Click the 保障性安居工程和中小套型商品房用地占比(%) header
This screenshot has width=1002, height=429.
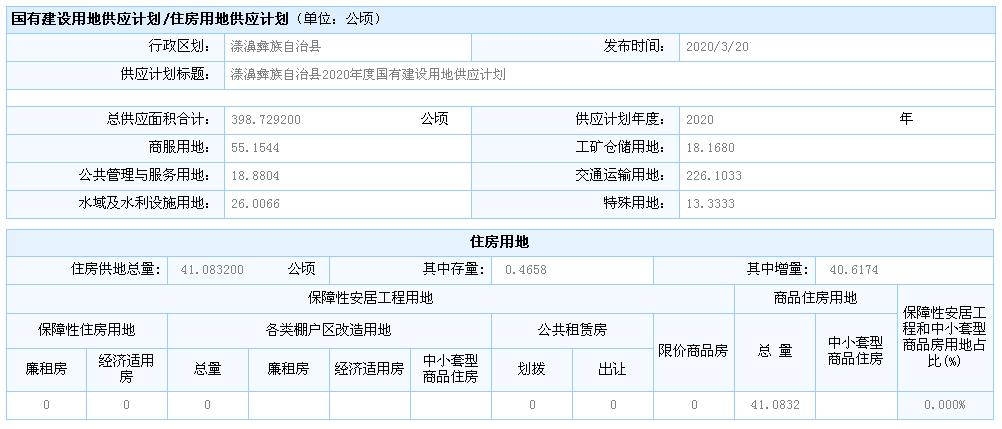[x=946, y=338]
